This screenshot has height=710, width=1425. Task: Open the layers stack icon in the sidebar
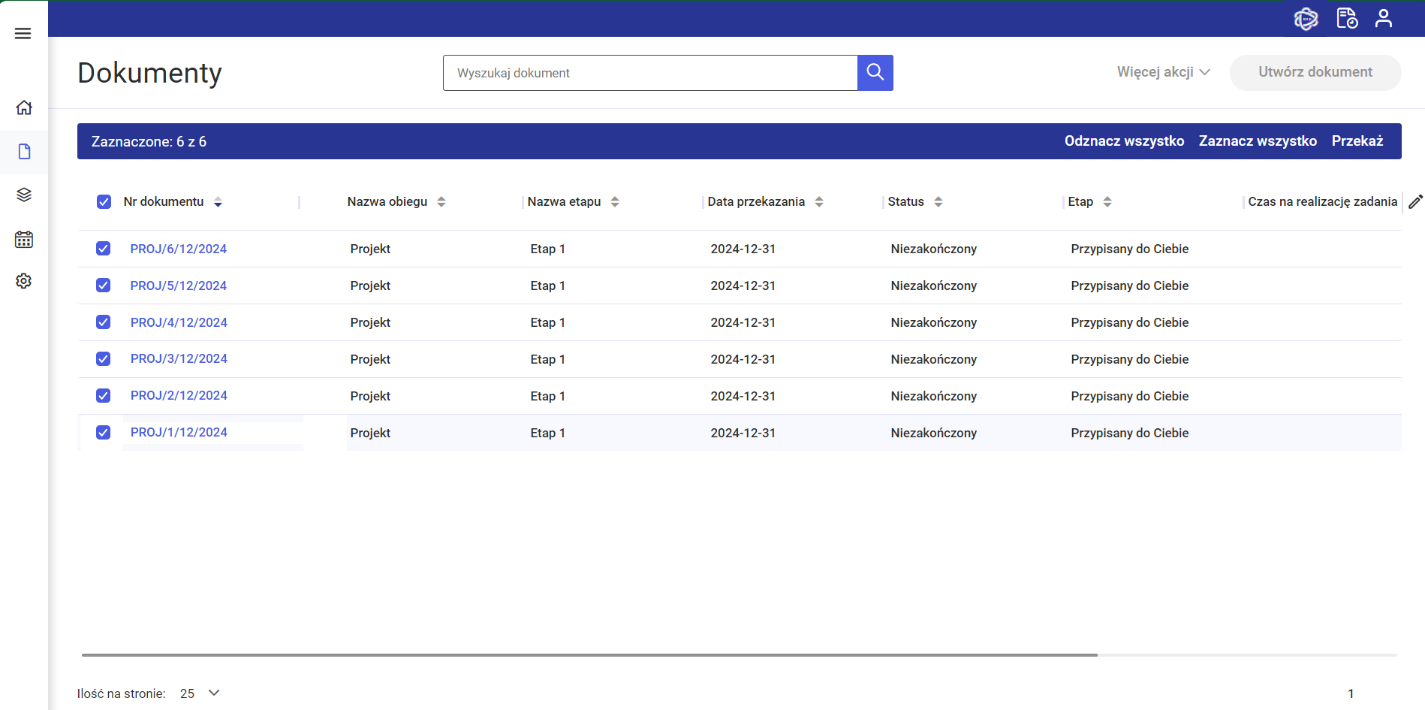click(24, 195)
